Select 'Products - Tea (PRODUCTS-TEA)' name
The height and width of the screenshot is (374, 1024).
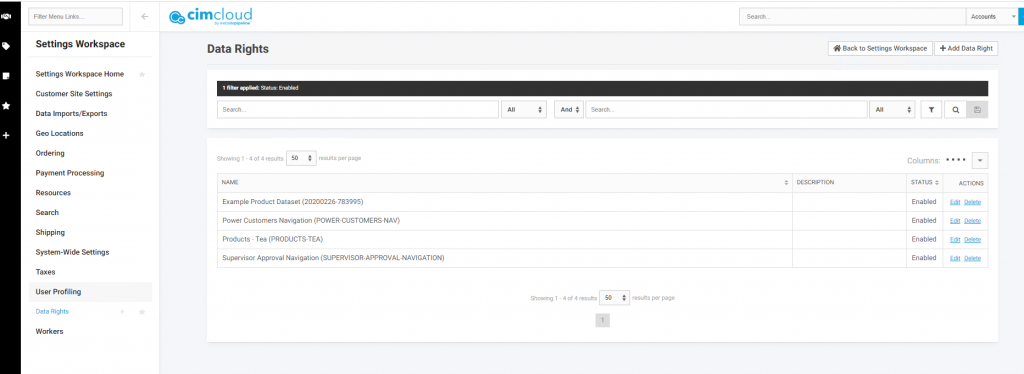point(272,240)
